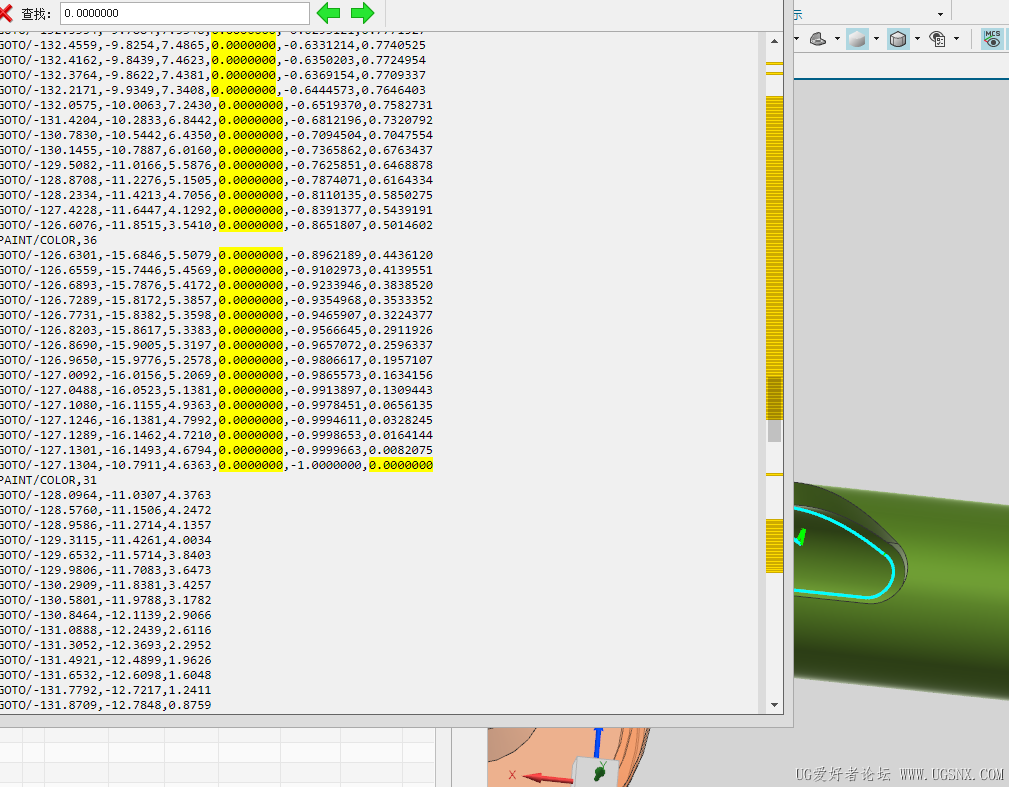Toggle the shaded rendering style
Screen dimensions: 1009x787
click(857, 39)
